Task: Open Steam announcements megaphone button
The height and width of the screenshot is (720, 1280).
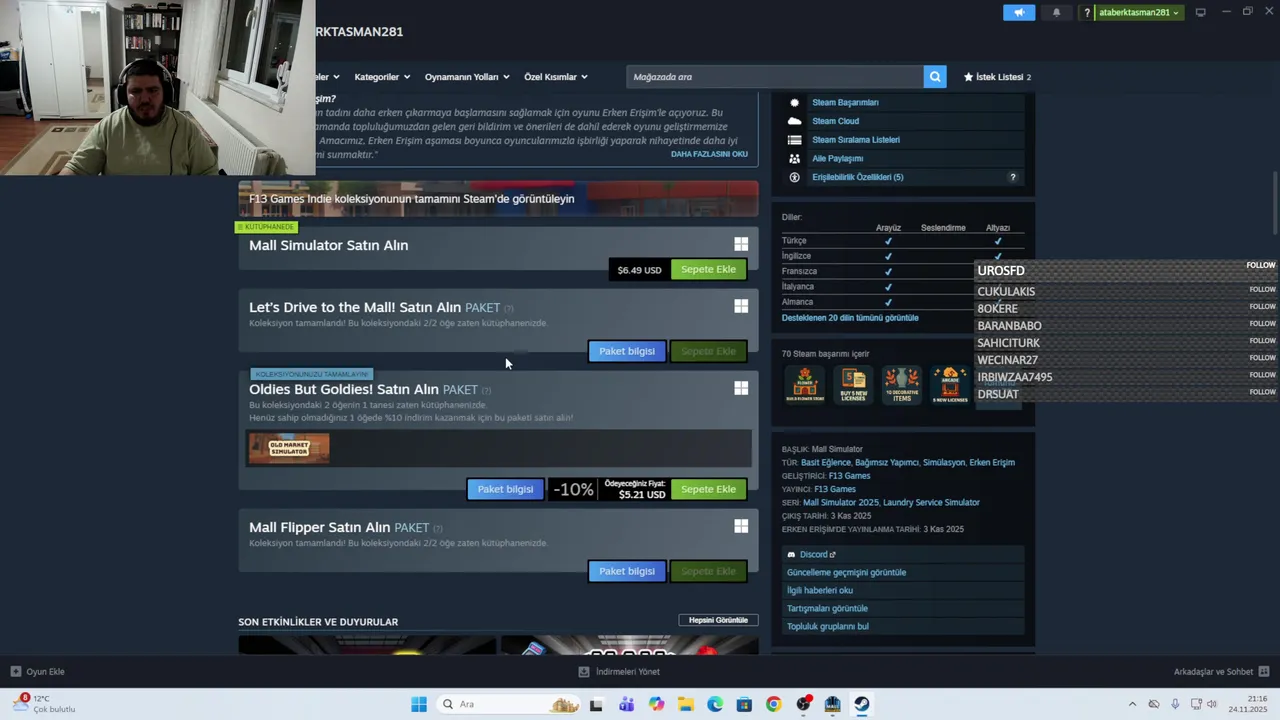Action: tap(1019, 12)
